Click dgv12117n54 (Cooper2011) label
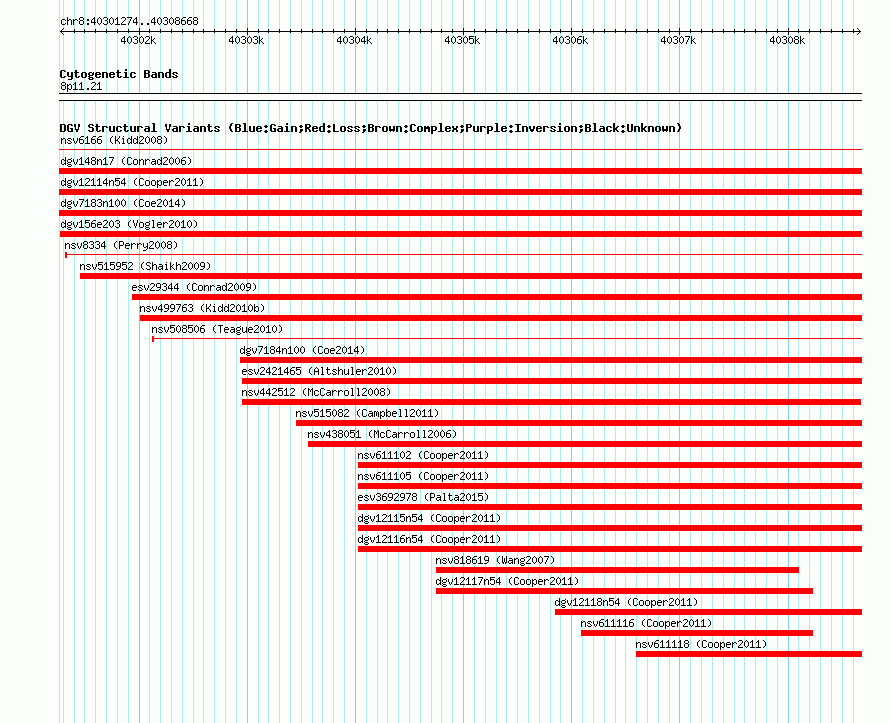The width and height of the screenshot is (890, 723). tap(507, 581)
